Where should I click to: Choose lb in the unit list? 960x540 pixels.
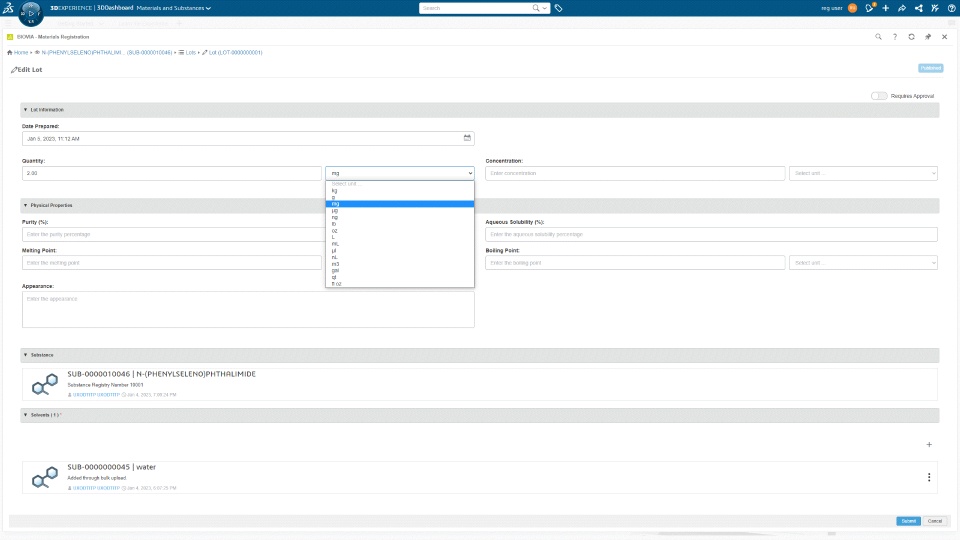tap(400, 224)
